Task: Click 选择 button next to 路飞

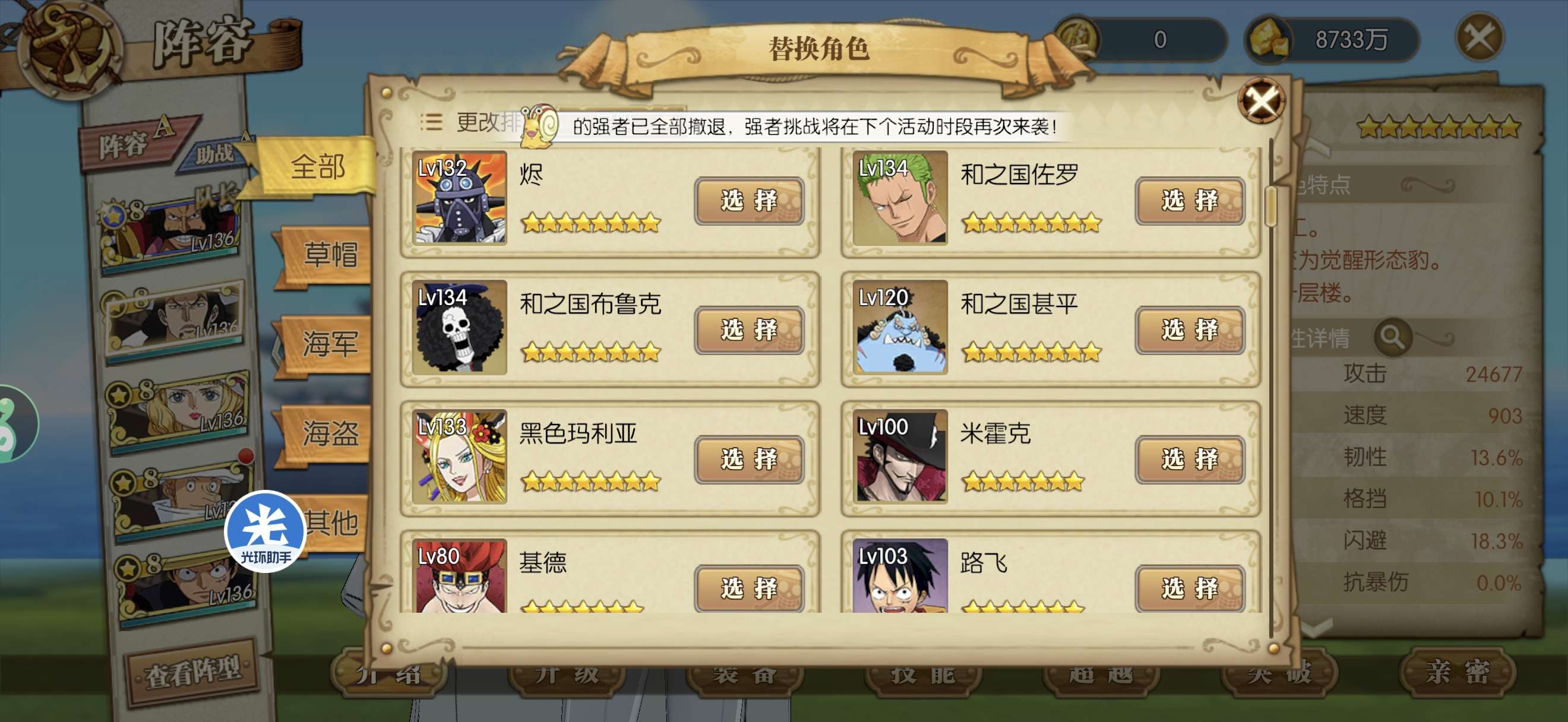Action: pyautogui.click(x=1190, y=588)
